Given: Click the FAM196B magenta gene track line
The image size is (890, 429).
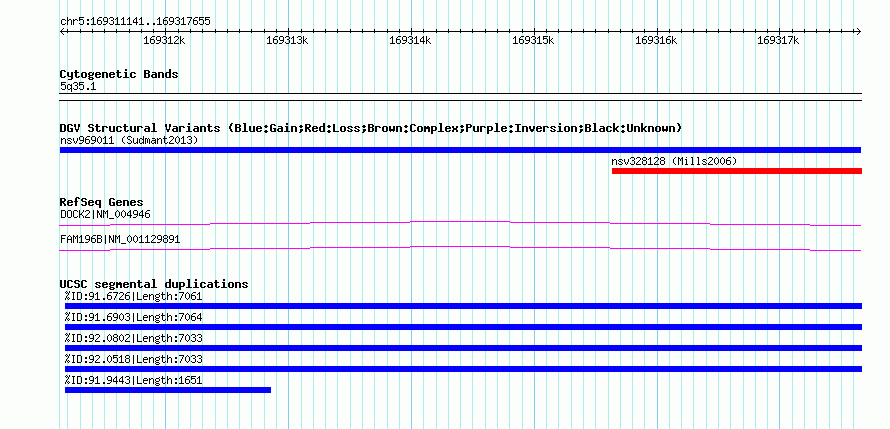Looking at the screenshot, I should 460,249.
